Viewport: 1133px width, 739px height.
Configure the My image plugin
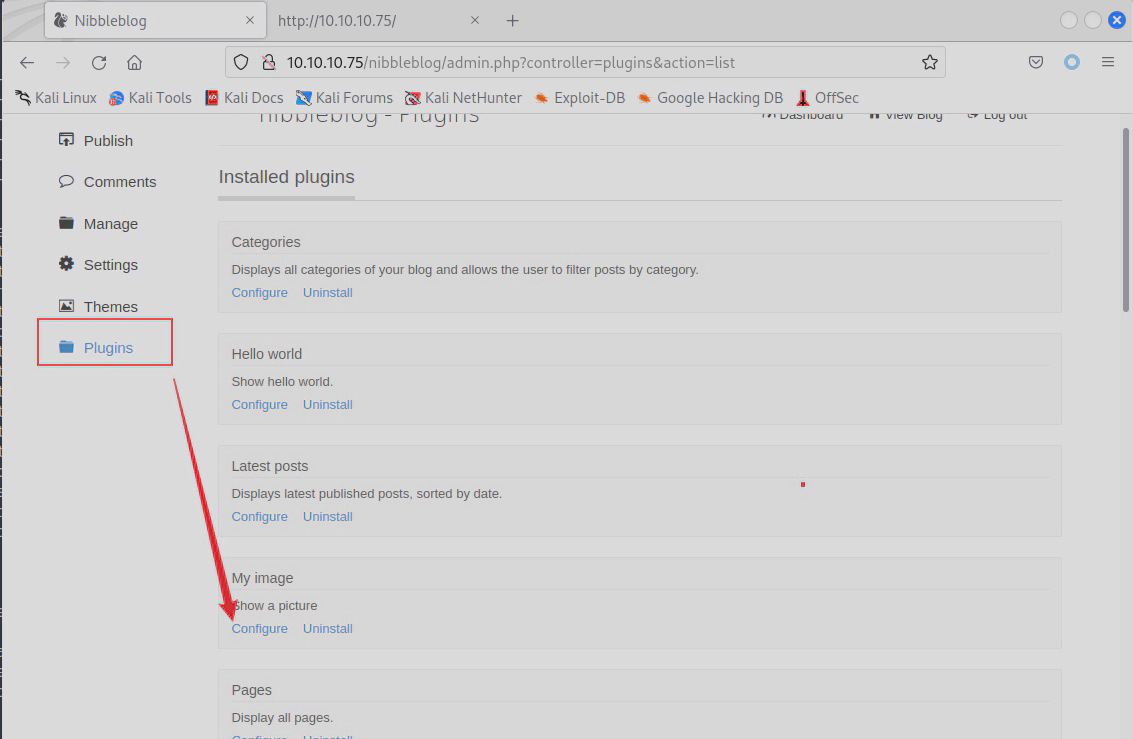259,629
